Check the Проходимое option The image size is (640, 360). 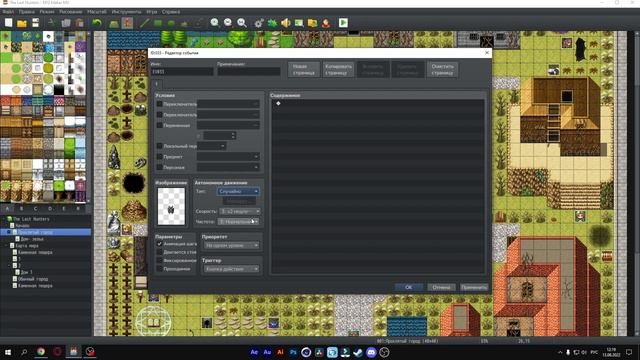point(160,269)
